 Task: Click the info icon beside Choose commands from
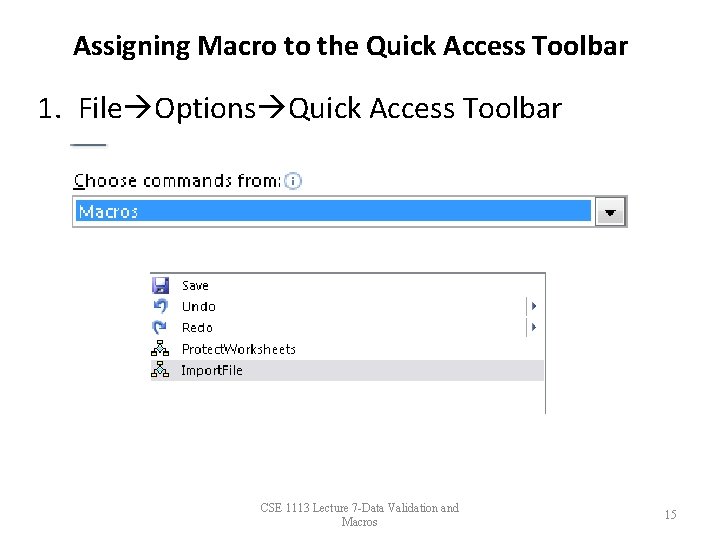point(293,181)
